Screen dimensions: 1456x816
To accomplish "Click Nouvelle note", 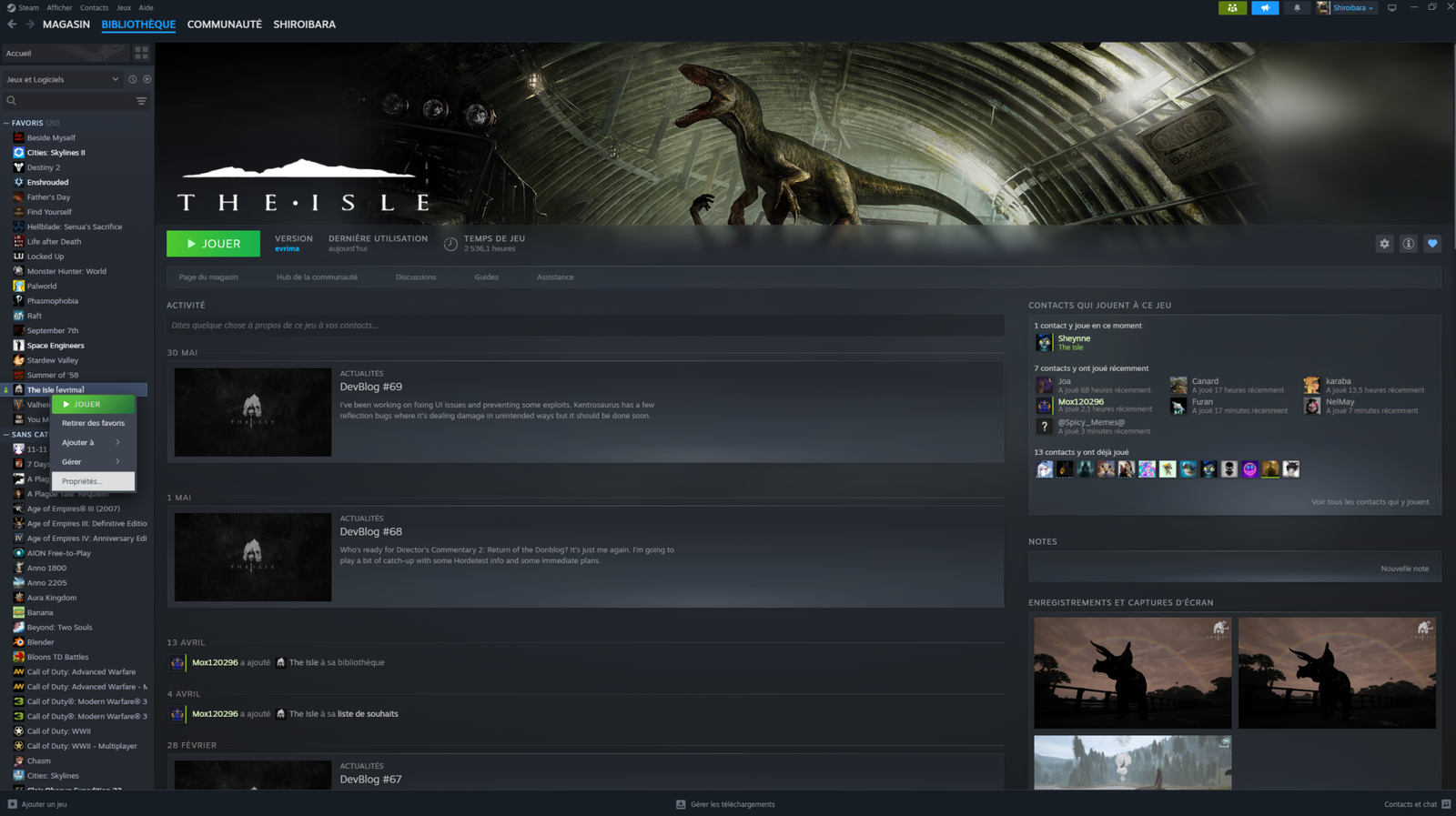I will pos(1404,569).
